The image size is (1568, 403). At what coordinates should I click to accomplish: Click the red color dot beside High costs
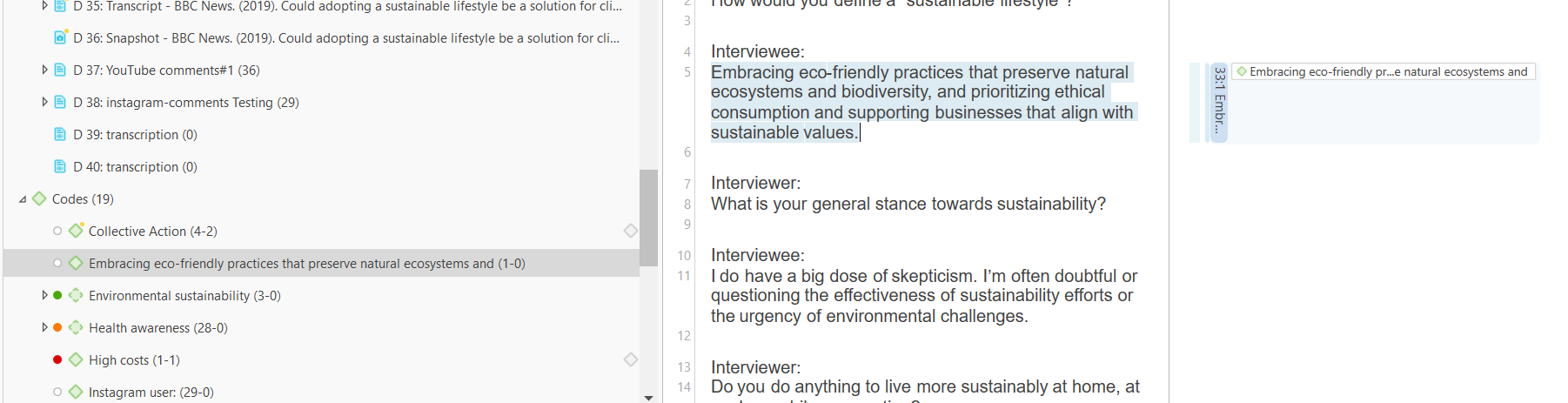coord(57,359)
